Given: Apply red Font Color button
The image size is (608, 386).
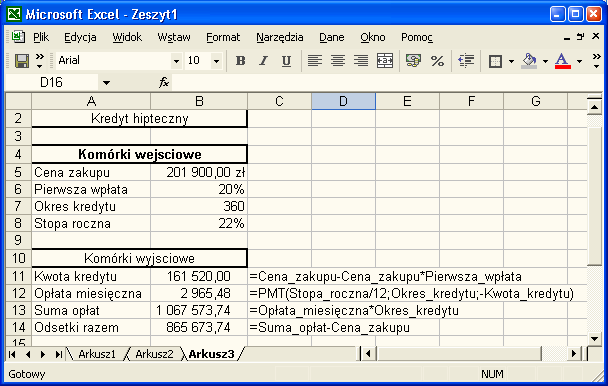Looking at the screenshot, I should coord(563,61).
